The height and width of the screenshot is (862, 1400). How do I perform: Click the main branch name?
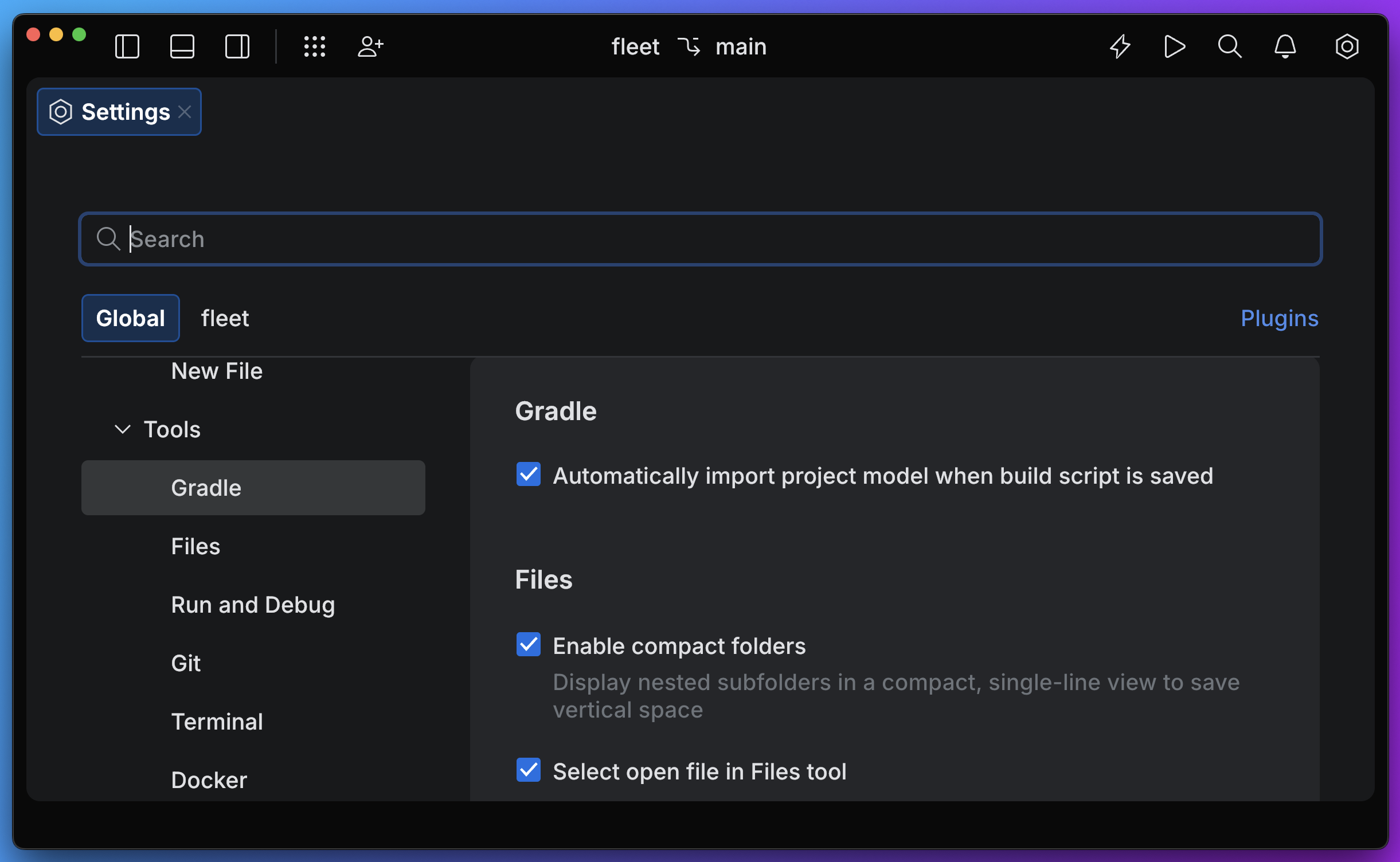[741, 46]
